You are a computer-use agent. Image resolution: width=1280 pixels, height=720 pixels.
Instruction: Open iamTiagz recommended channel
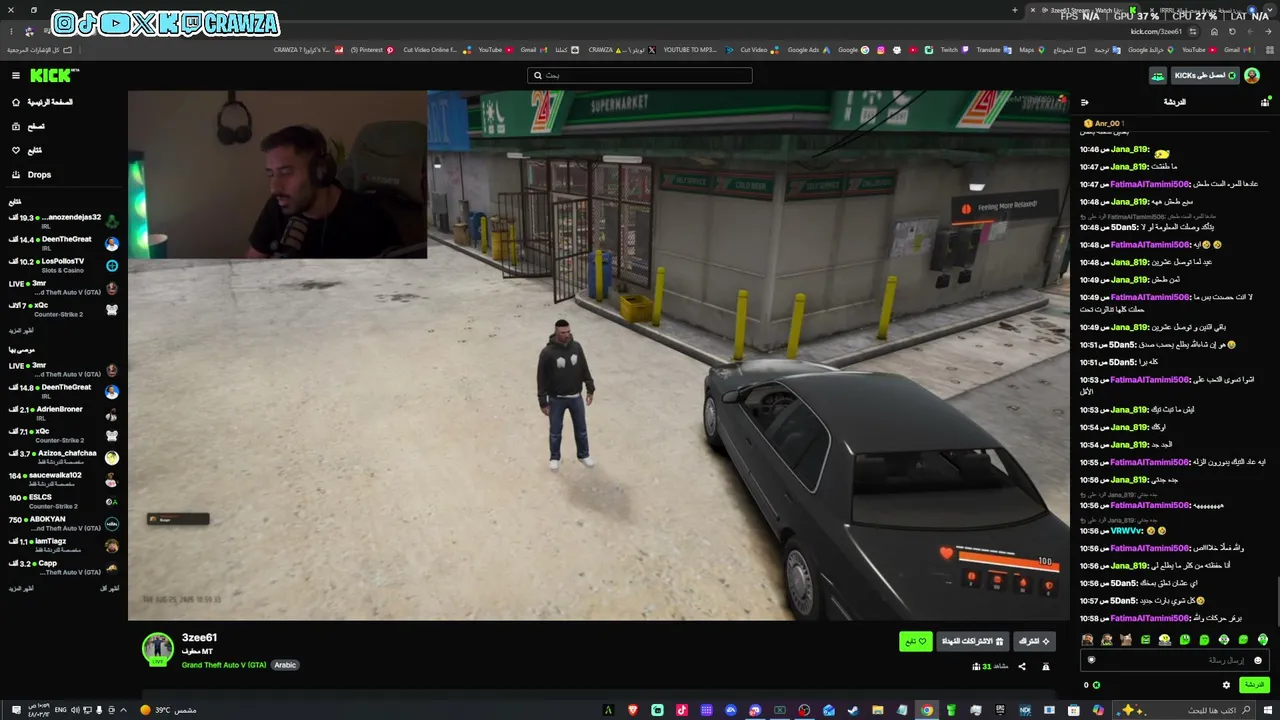tap(63, 545)
